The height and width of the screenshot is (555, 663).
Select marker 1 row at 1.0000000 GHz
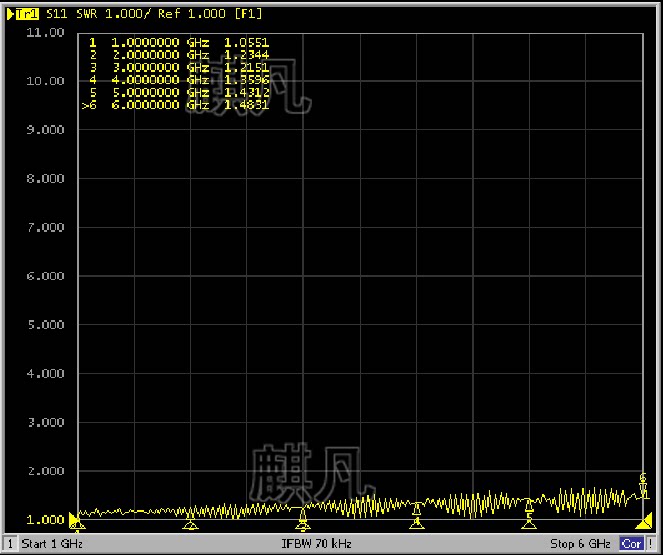179,43
